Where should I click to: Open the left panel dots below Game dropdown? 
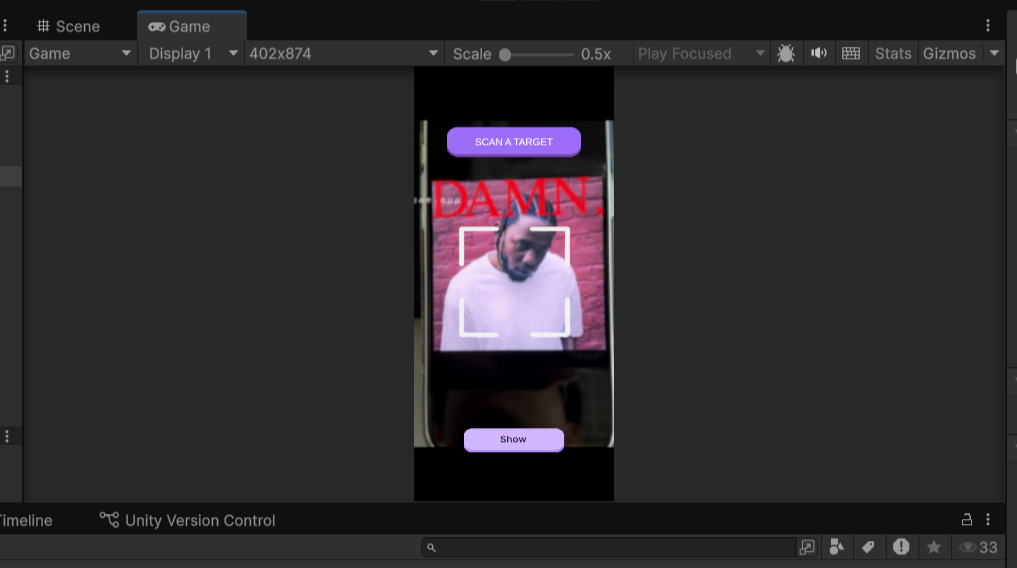(7, 77)
